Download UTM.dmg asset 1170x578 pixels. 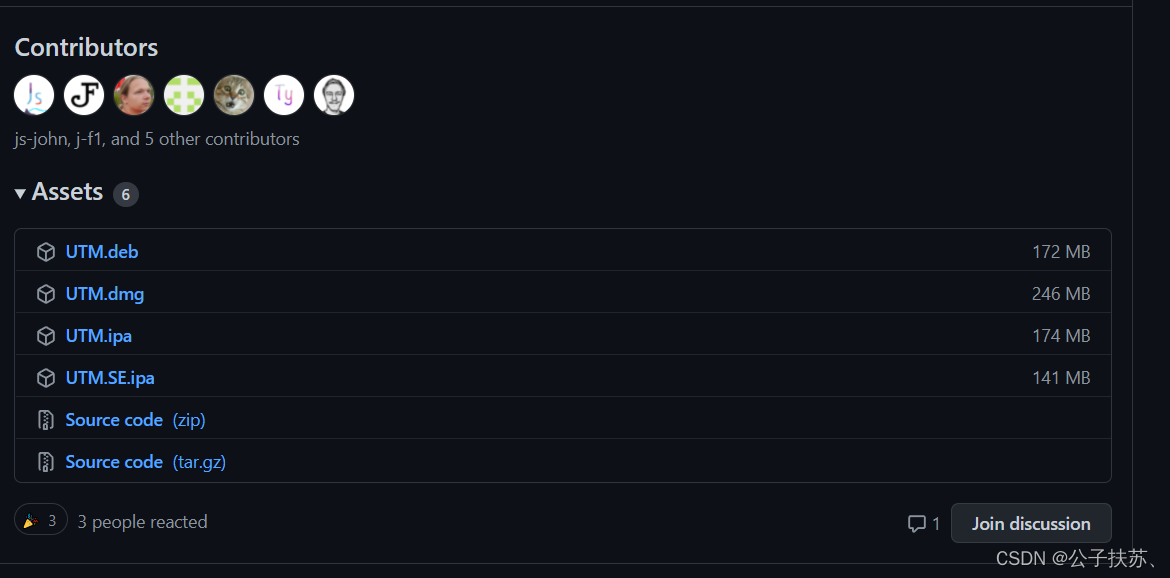click(105, 294)
